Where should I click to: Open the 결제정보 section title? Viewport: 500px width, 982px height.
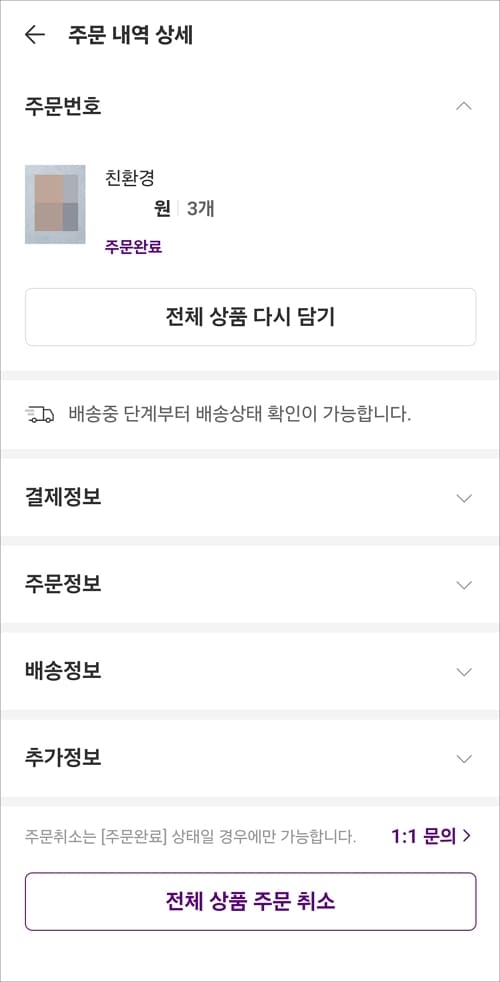(63, 497)
